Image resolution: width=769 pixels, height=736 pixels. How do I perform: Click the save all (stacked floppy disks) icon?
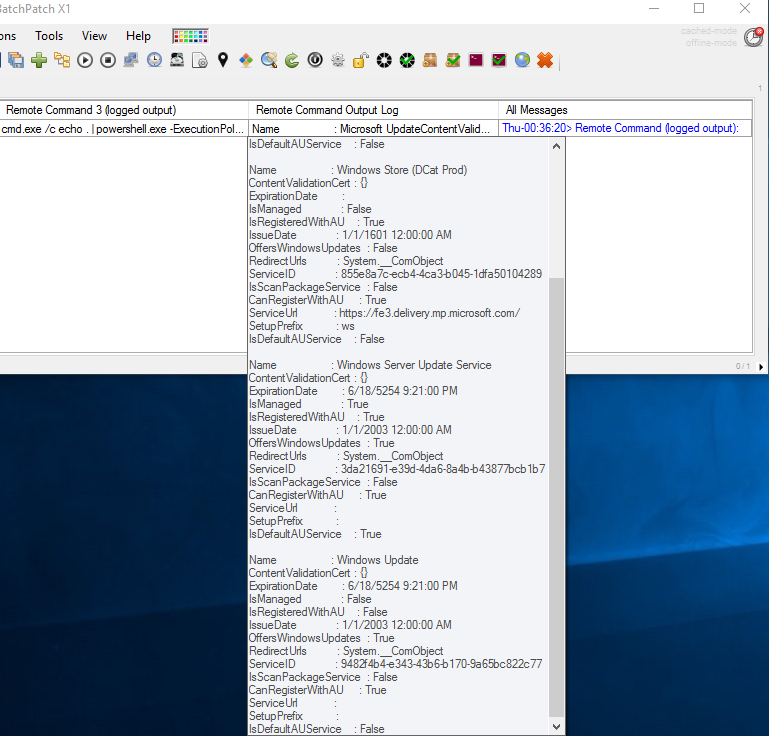(16, 60)
